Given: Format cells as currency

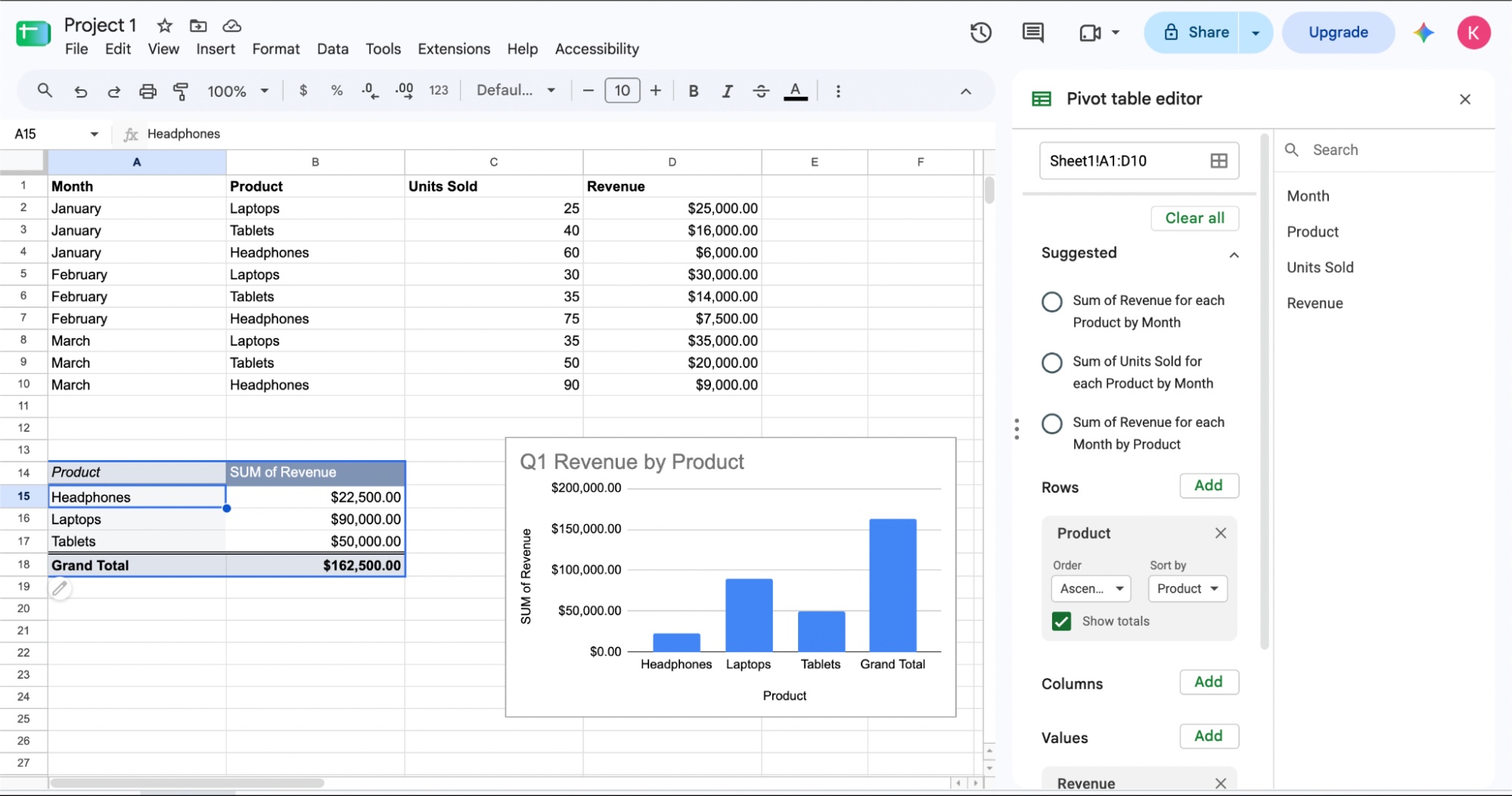Looking at the screenshot, I should coord(303,91).
